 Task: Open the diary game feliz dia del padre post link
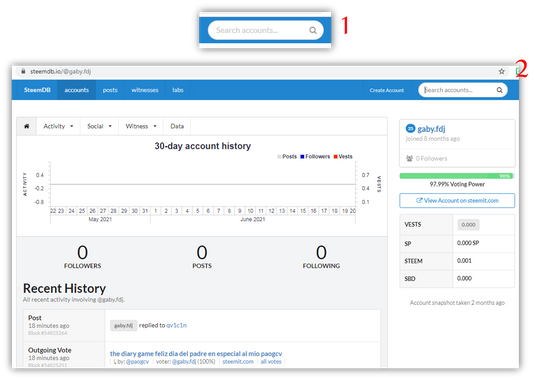(x=196, y=354)
